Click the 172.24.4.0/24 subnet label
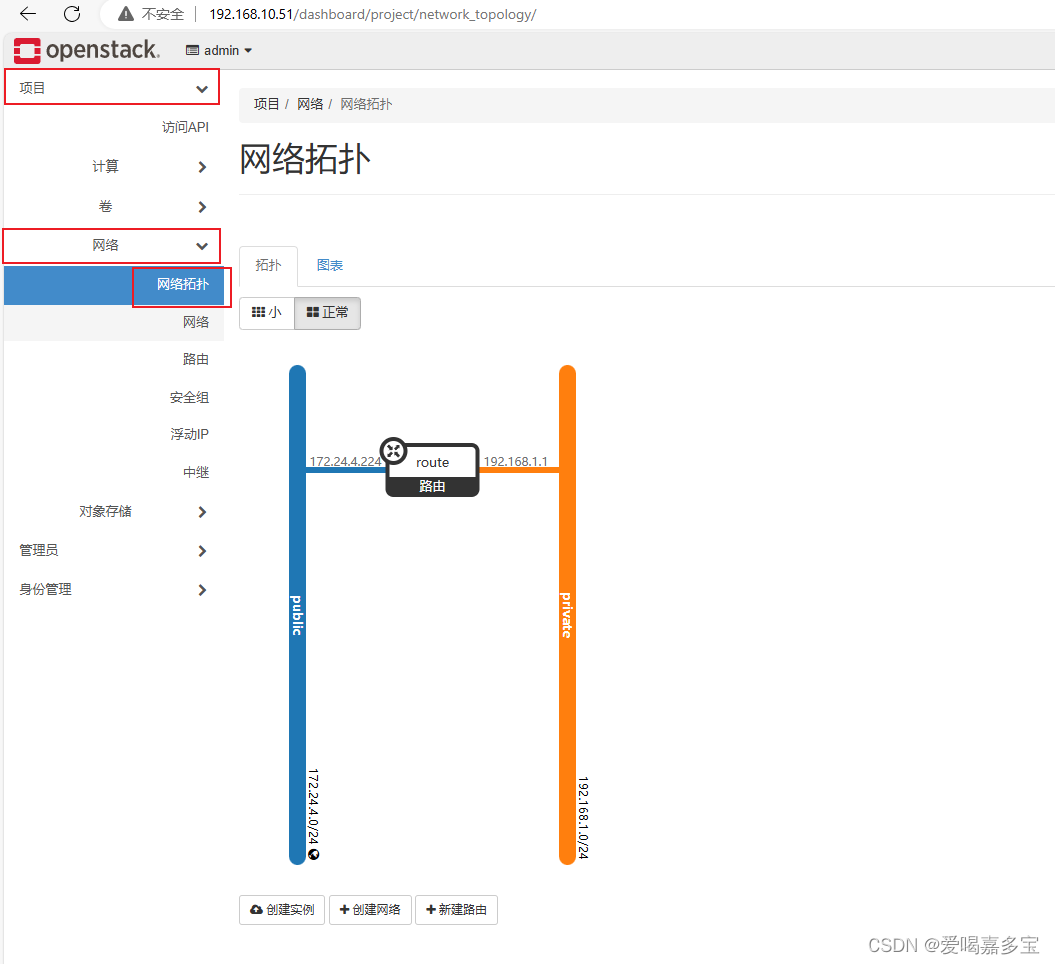Screen dimensions: 1055x964 click(x=314, y=807)
